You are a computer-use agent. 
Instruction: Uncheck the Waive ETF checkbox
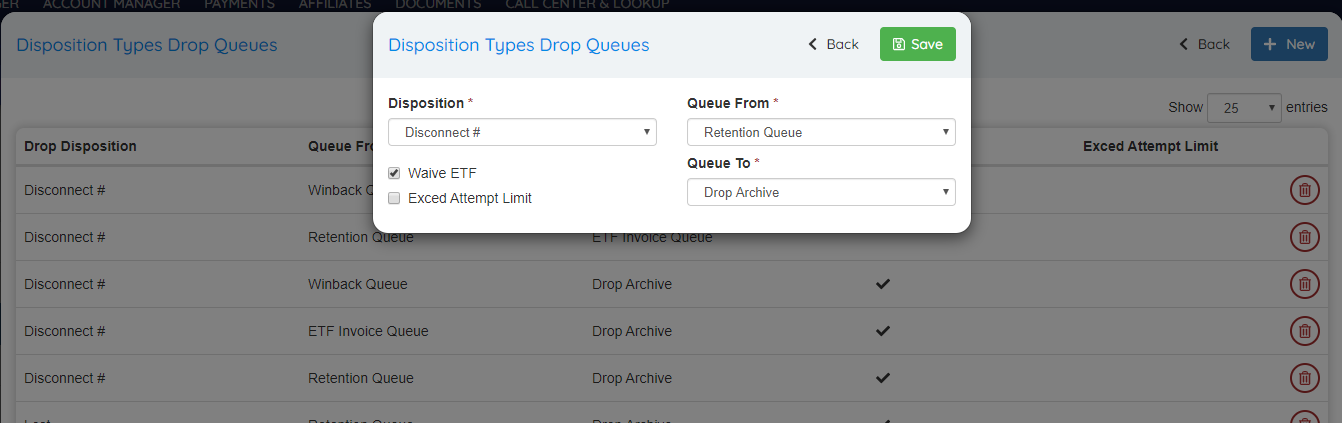394,173
